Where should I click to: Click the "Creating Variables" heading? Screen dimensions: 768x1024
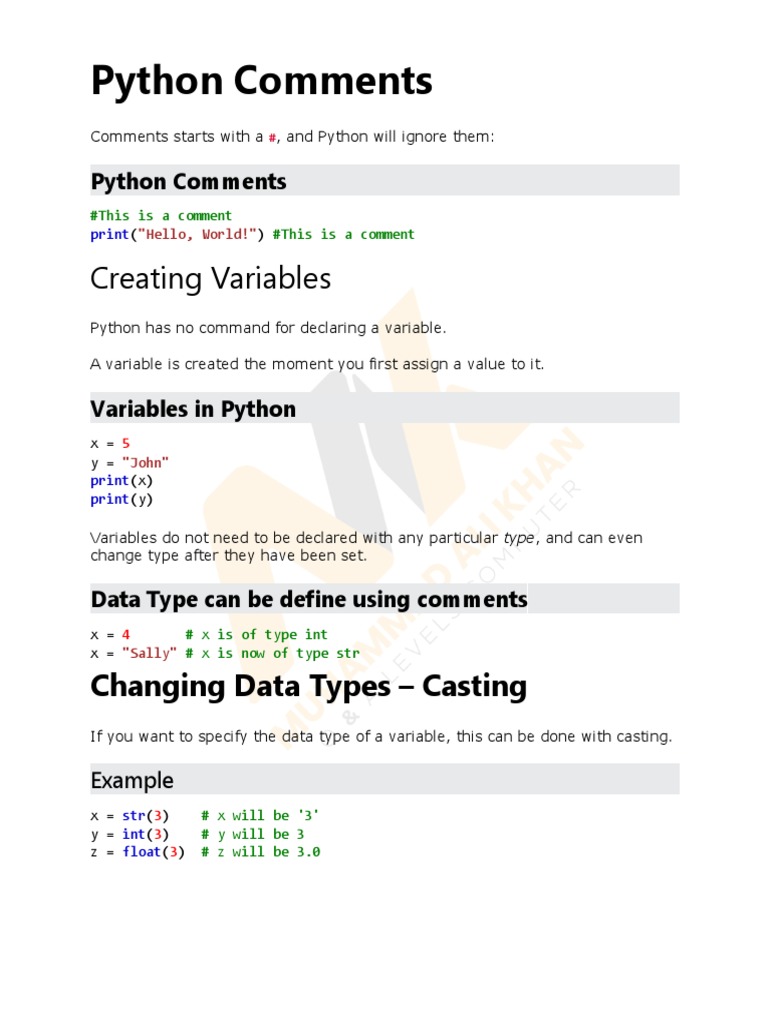pyautogui.click(x=210, y=279)
